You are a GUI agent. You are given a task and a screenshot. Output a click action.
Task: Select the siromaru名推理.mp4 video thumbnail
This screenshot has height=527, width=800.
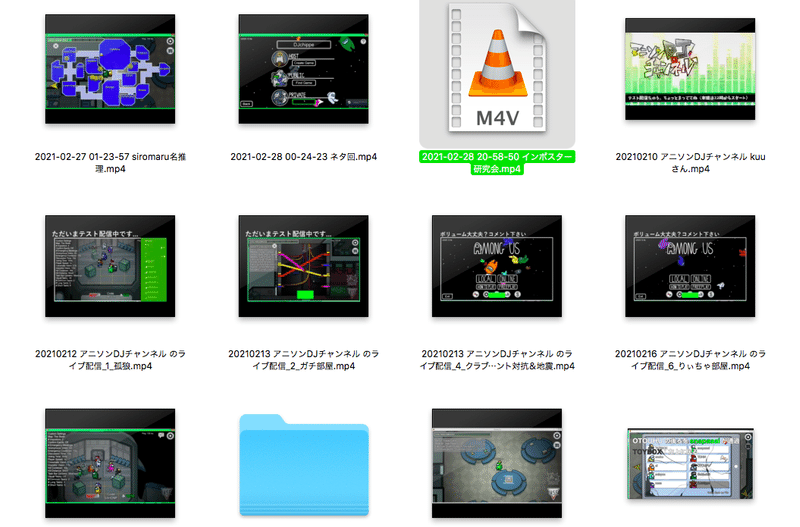point(110,69)
